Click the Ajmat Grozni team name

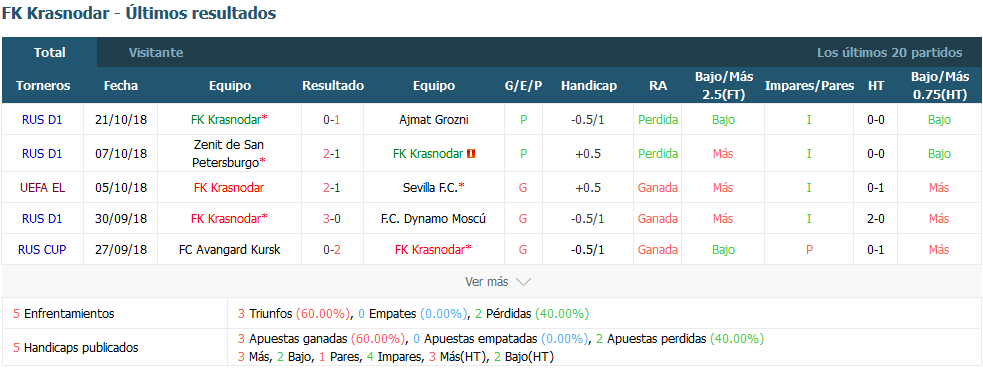[434, 119]
